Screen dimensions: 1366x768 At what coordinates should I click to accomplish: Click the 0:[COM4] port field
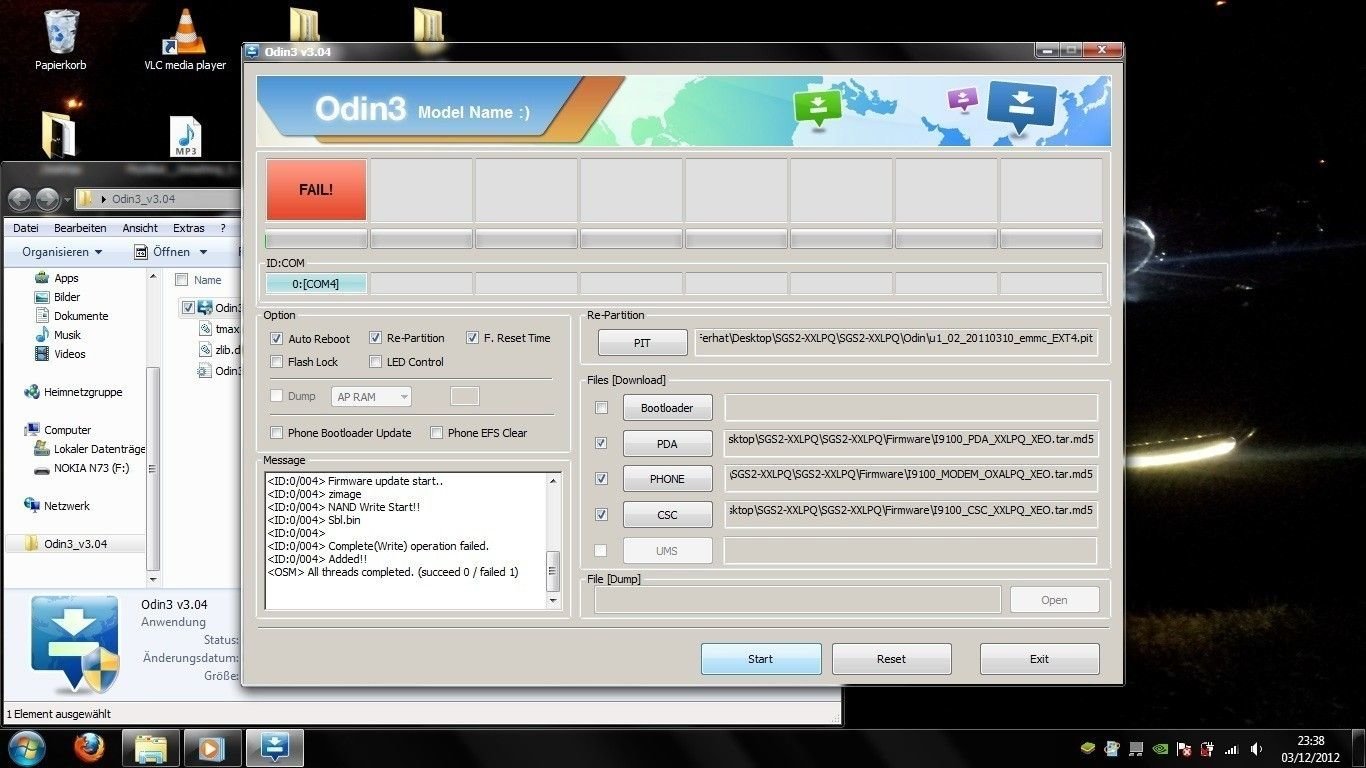316,284
